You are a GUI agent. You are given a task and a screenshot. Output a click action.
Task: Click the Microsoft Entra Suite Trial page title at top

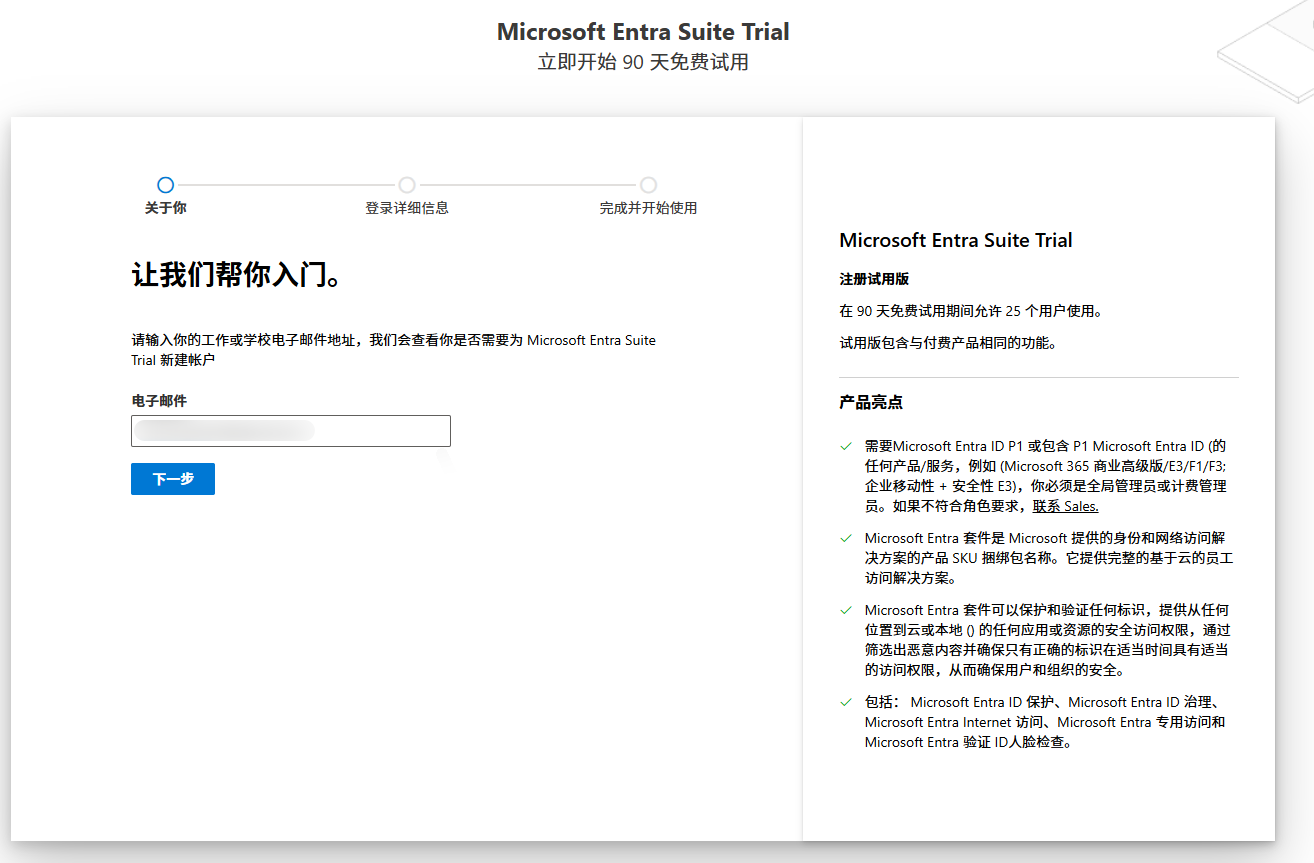pos(643,32)
